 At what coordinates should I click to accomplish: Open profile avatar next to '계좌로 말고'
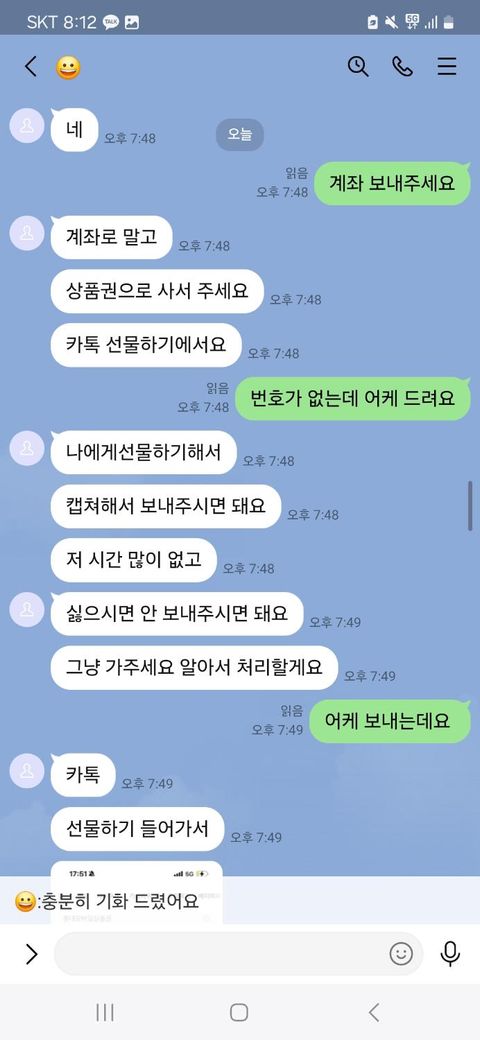coord(27,233)
